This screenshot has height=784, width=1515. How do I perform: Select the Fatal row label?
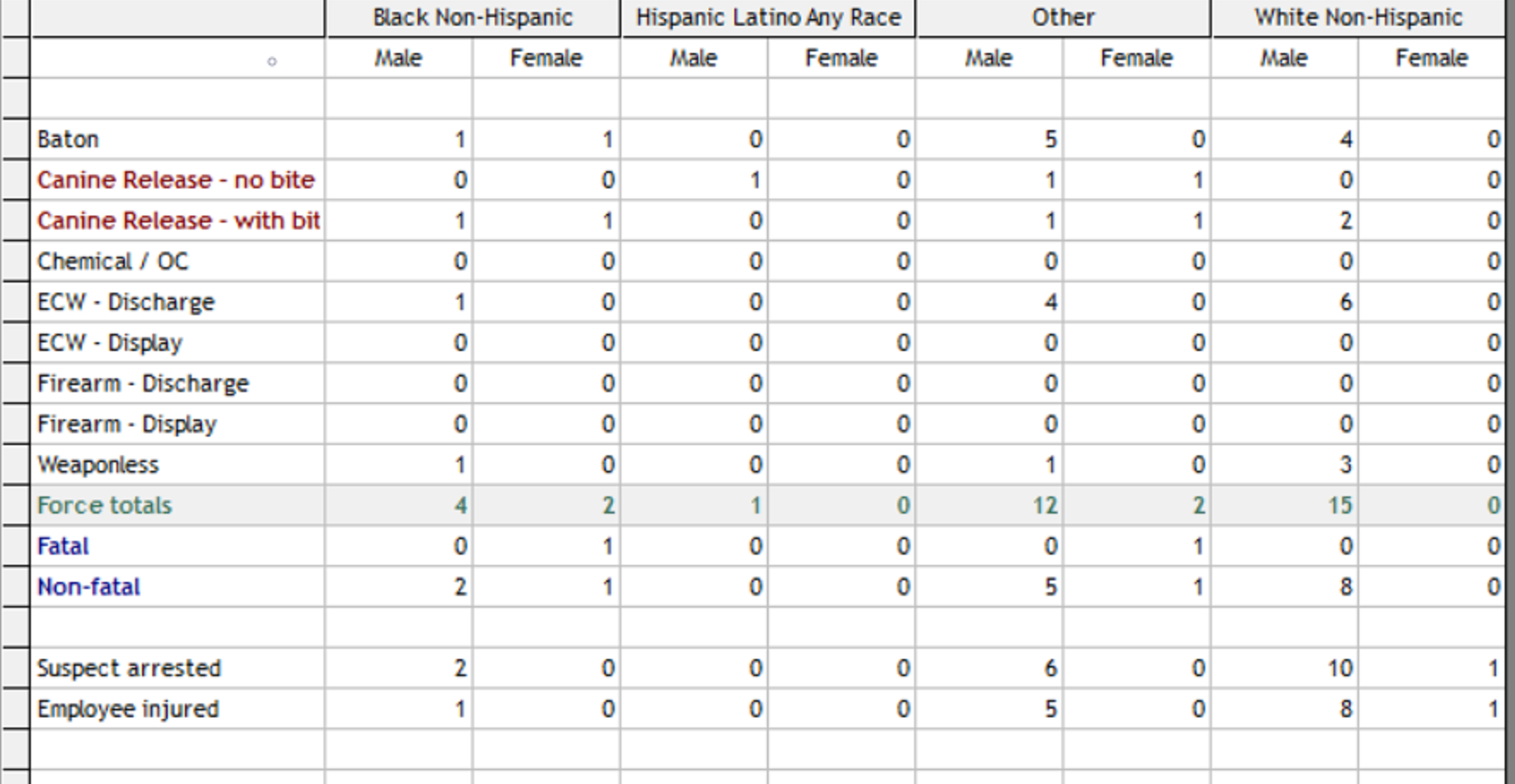coord(62,546)
